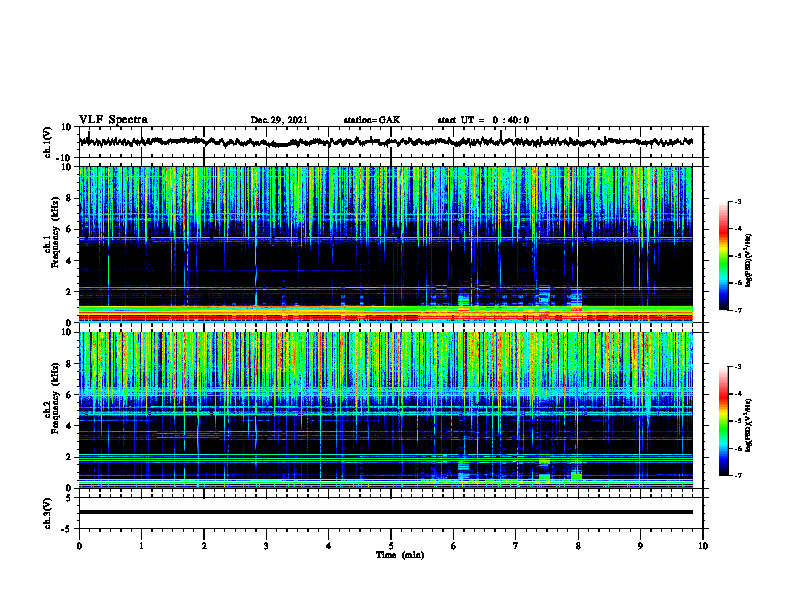792x612 pixels.
Task: Click time axis tick label "3"
Action: pos(266,546)
